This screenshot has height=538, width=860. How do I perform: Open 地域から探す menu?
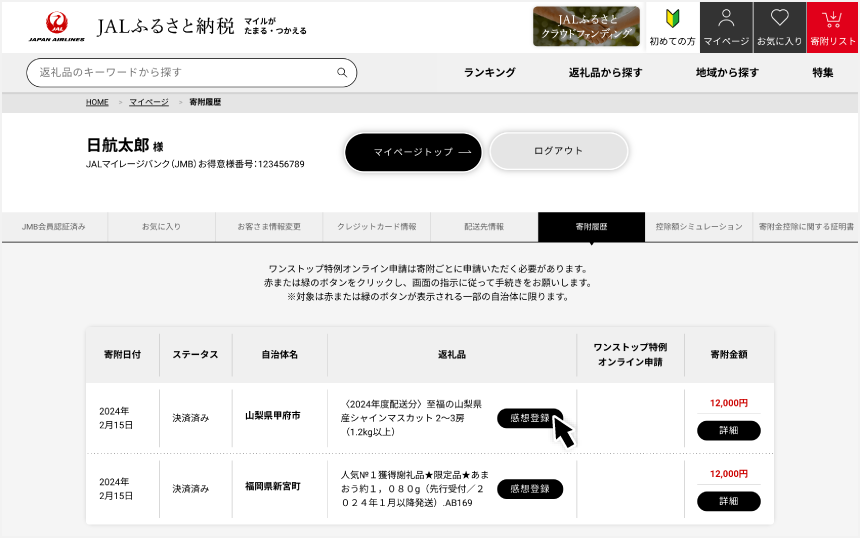[x=727, y=73]
